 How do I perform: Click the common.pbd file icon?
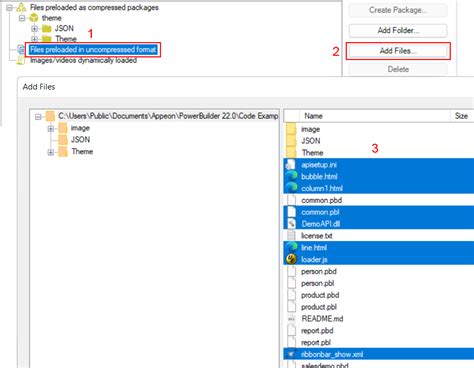291,200
